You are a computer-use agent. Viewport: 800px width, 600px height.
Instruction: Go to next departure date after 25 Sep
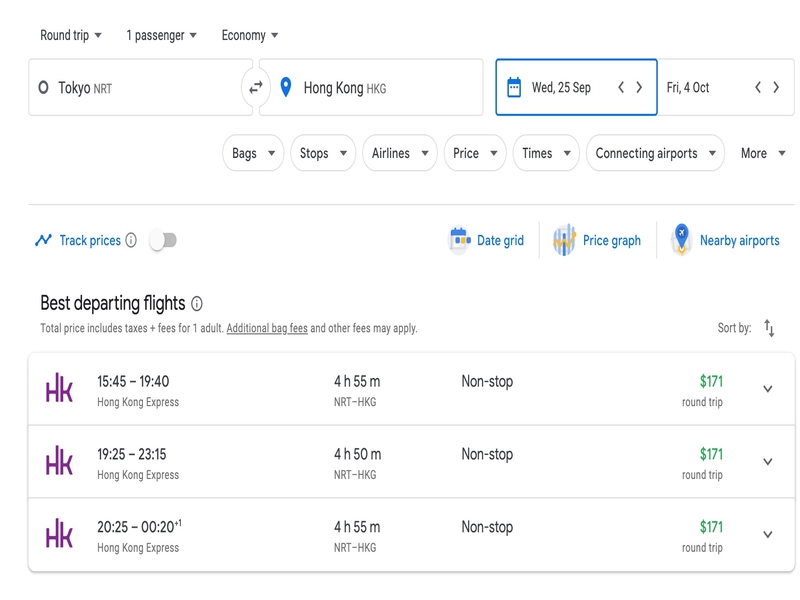point(639,87)
